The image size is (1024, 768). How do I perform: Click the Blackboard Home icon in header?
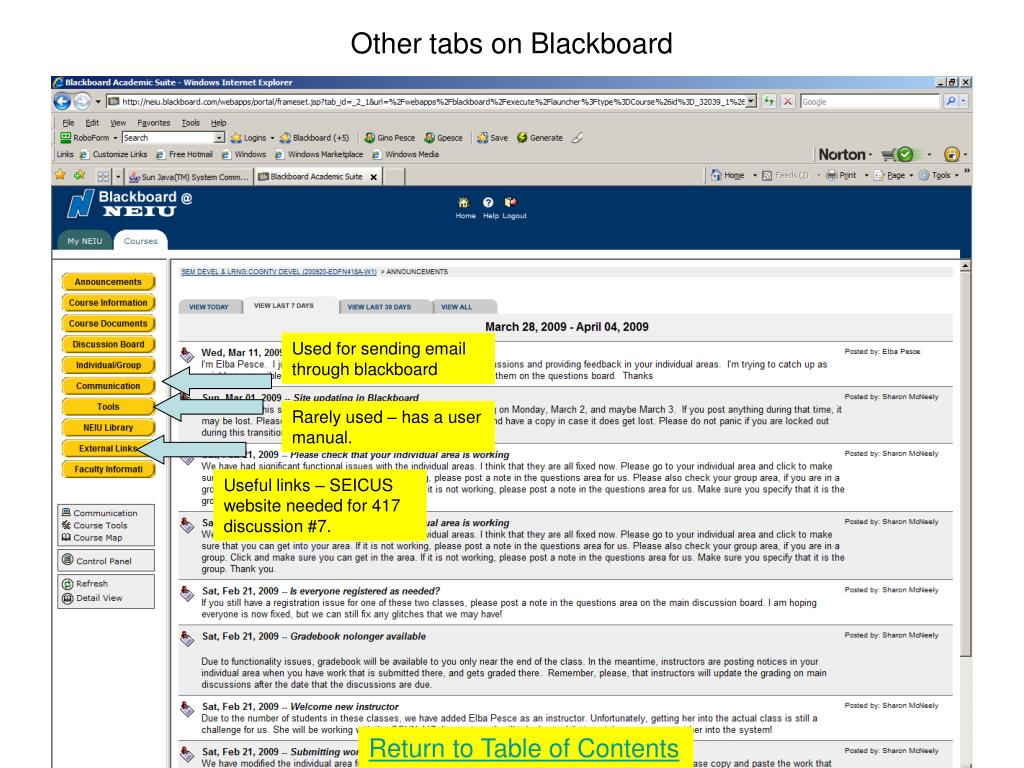[x=464, y=202]
